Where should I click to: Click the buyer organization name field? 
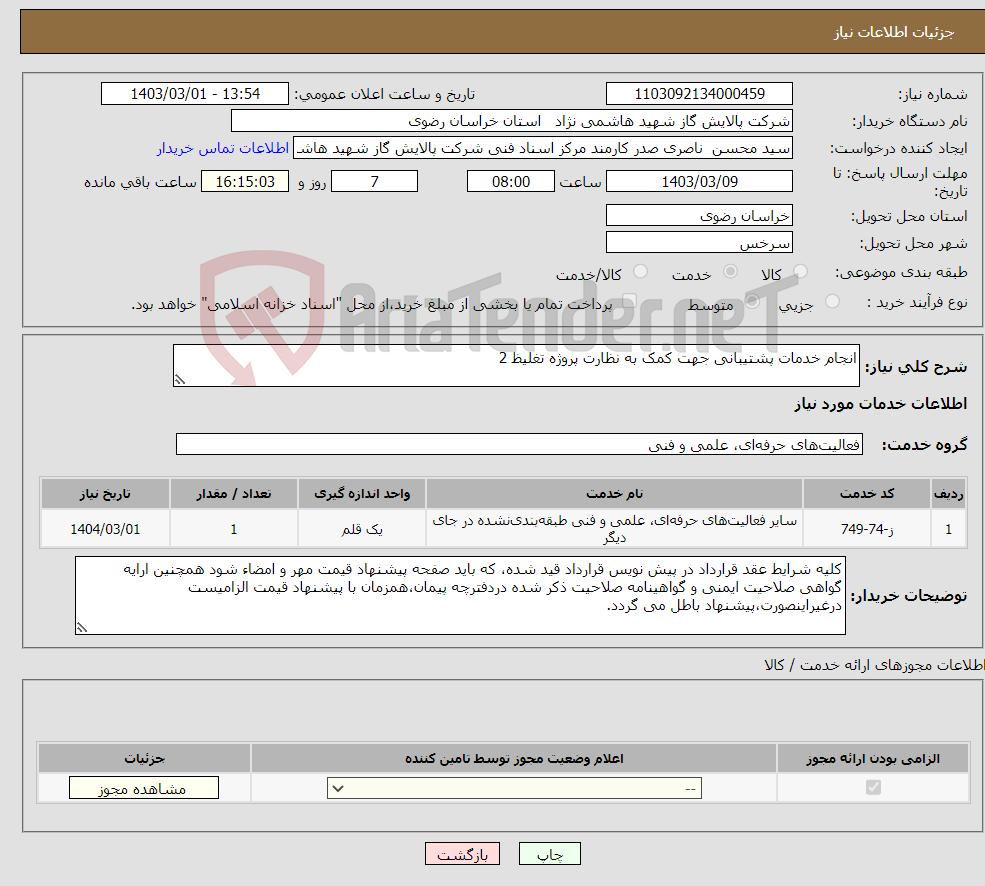point(512,121)
